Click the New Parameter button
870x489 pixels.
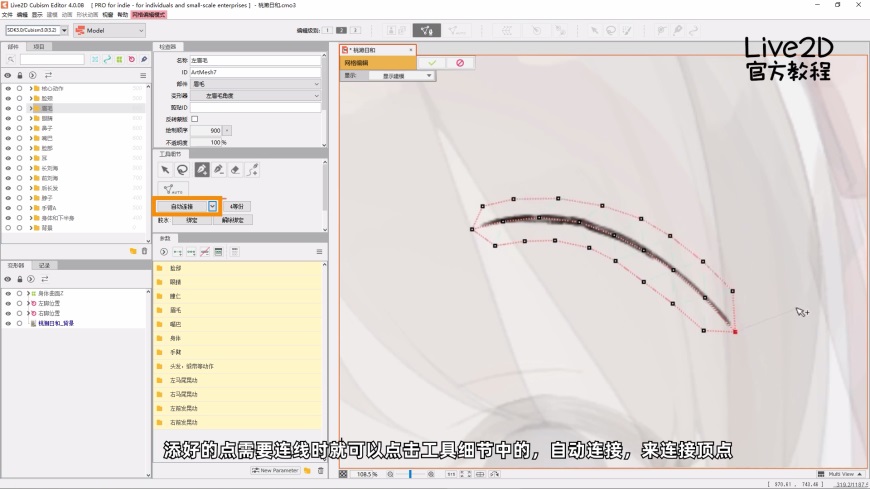275,470
